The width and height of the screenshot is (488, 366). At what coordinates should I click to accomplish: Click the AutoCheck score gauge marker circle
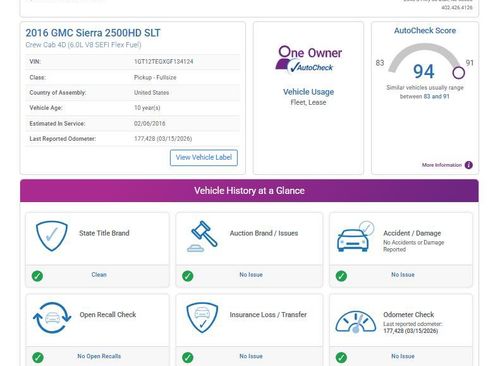459,73
